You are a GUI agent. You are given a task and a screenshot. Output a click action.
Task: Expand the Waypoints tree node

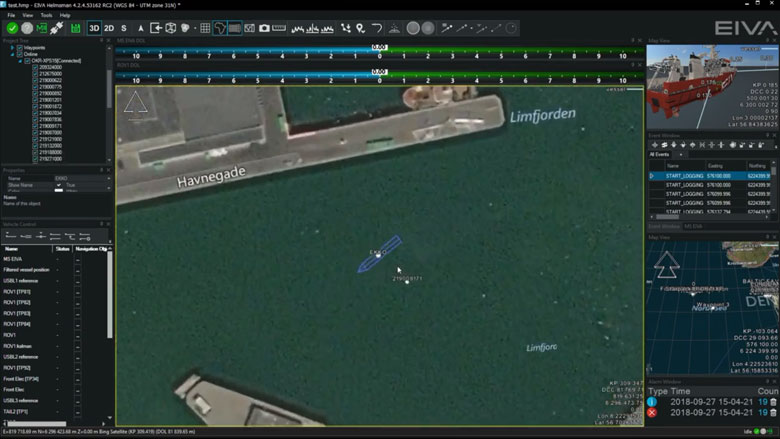pos(11,48)
